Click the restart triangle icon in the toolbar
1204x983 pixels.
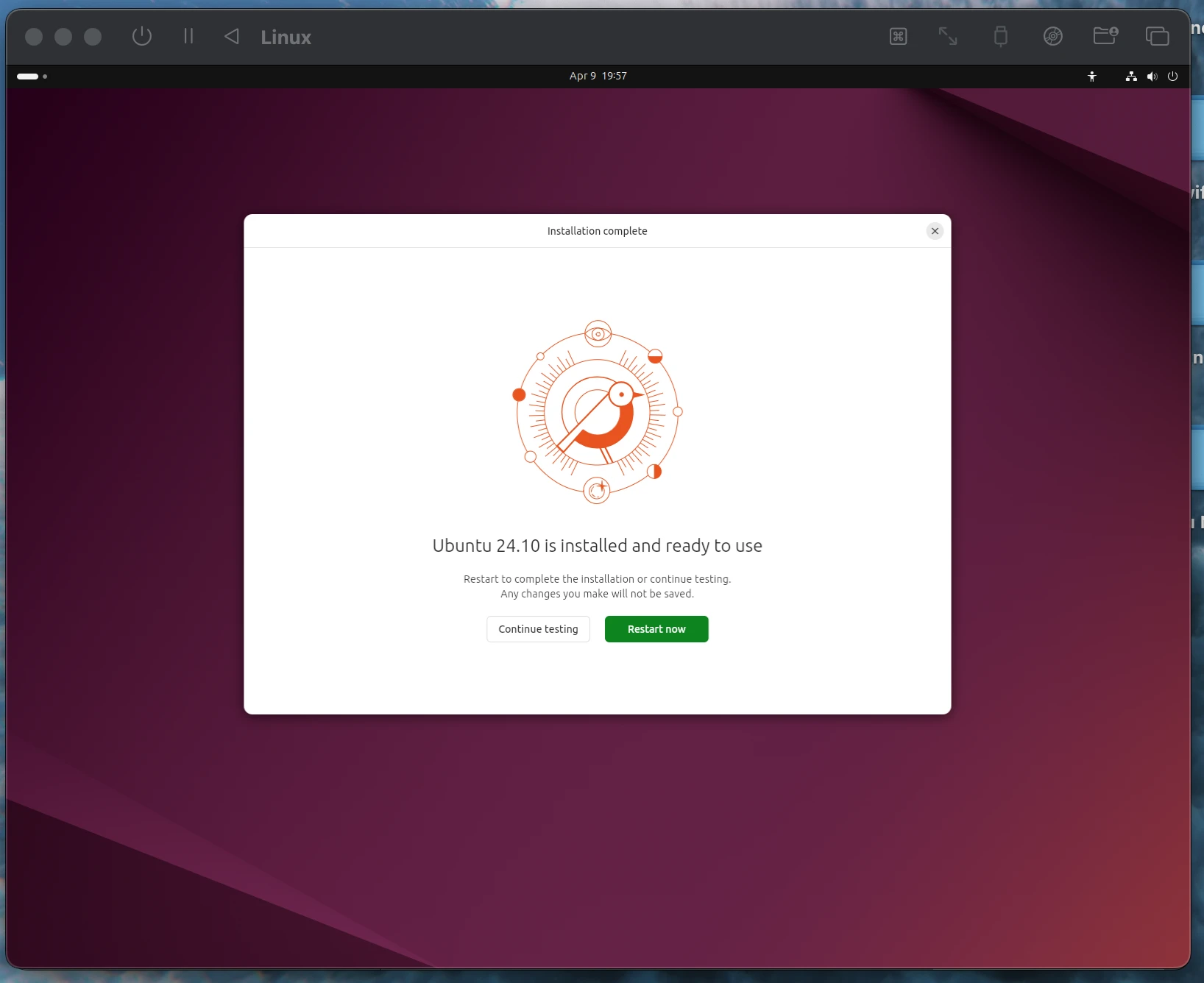tap(232, 36)
